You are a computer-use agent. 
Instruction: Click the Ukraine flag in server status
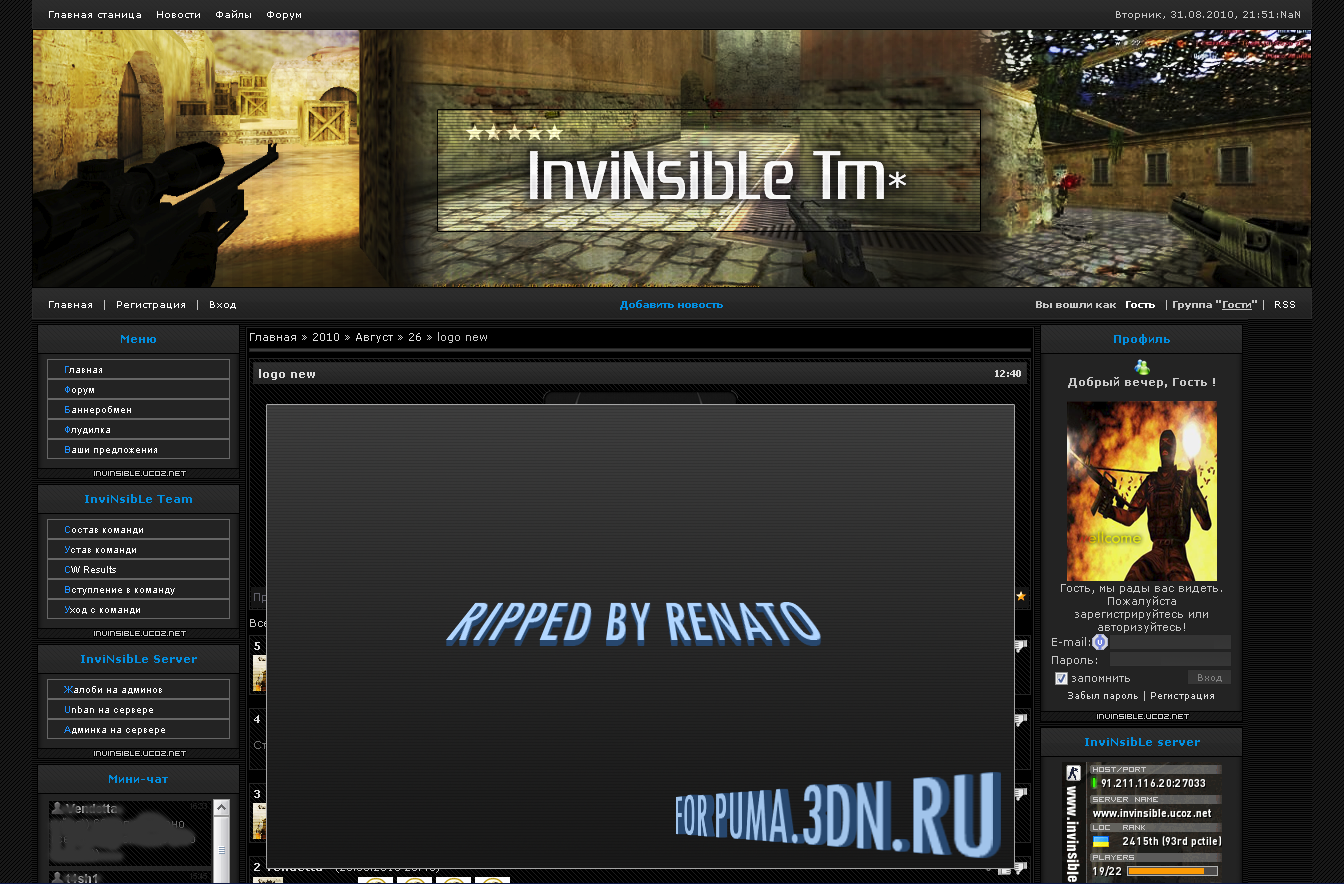(x=1100, y=842)
